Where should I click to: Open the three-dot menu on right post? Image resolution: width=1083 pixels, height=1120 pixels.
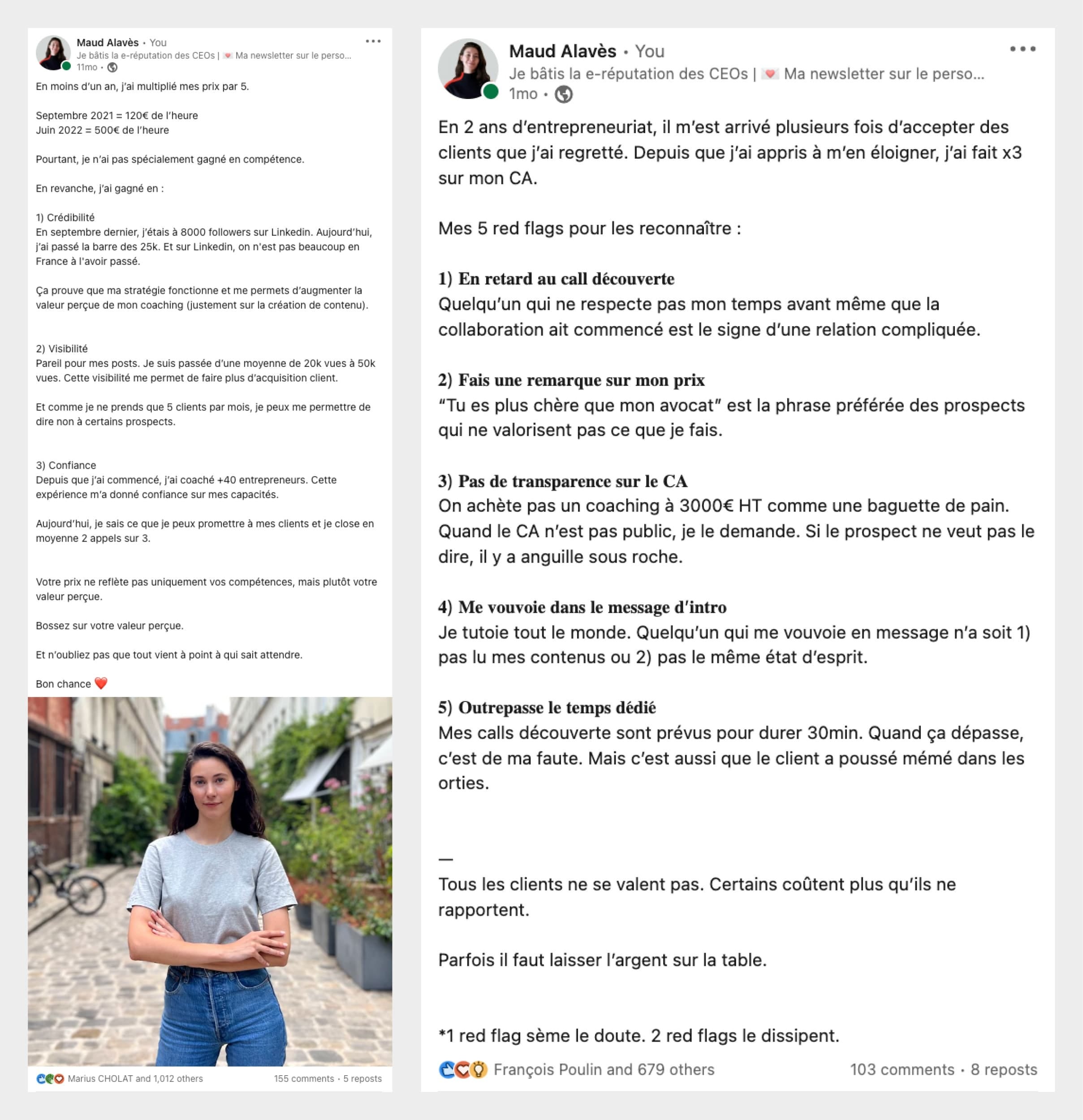[x=1023, y=49]
